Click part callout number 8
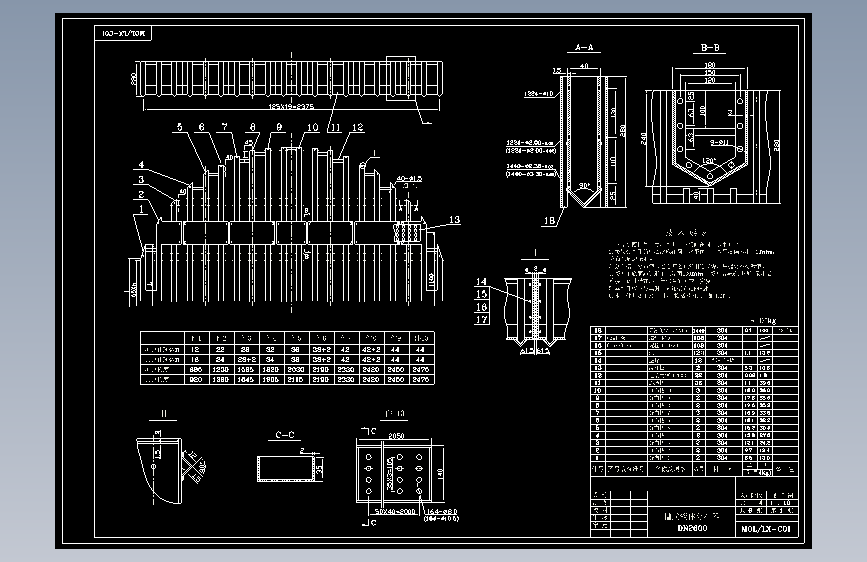This screenshot has height=562, width=867. click(253, 127)
